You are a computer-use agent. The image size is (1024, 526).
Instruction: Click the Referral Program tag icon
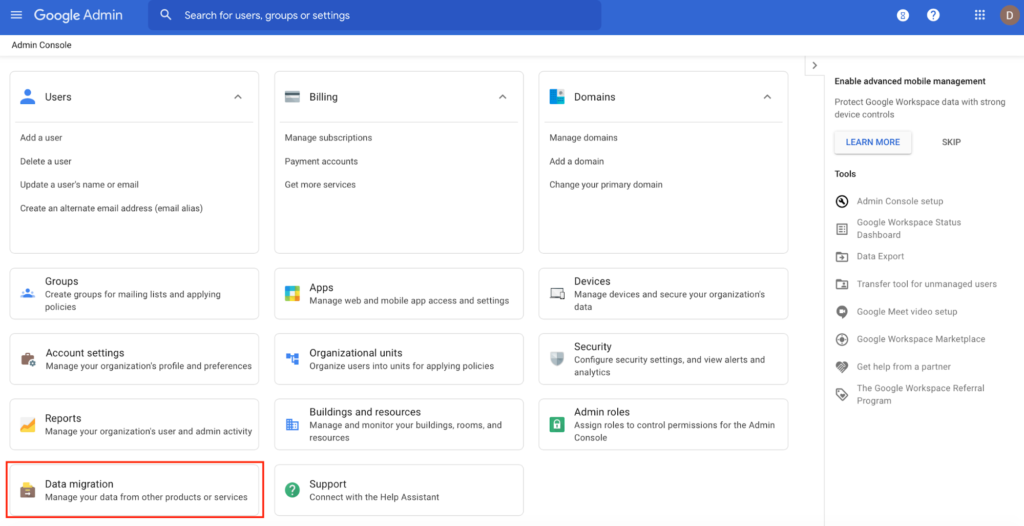pos(842,395)
